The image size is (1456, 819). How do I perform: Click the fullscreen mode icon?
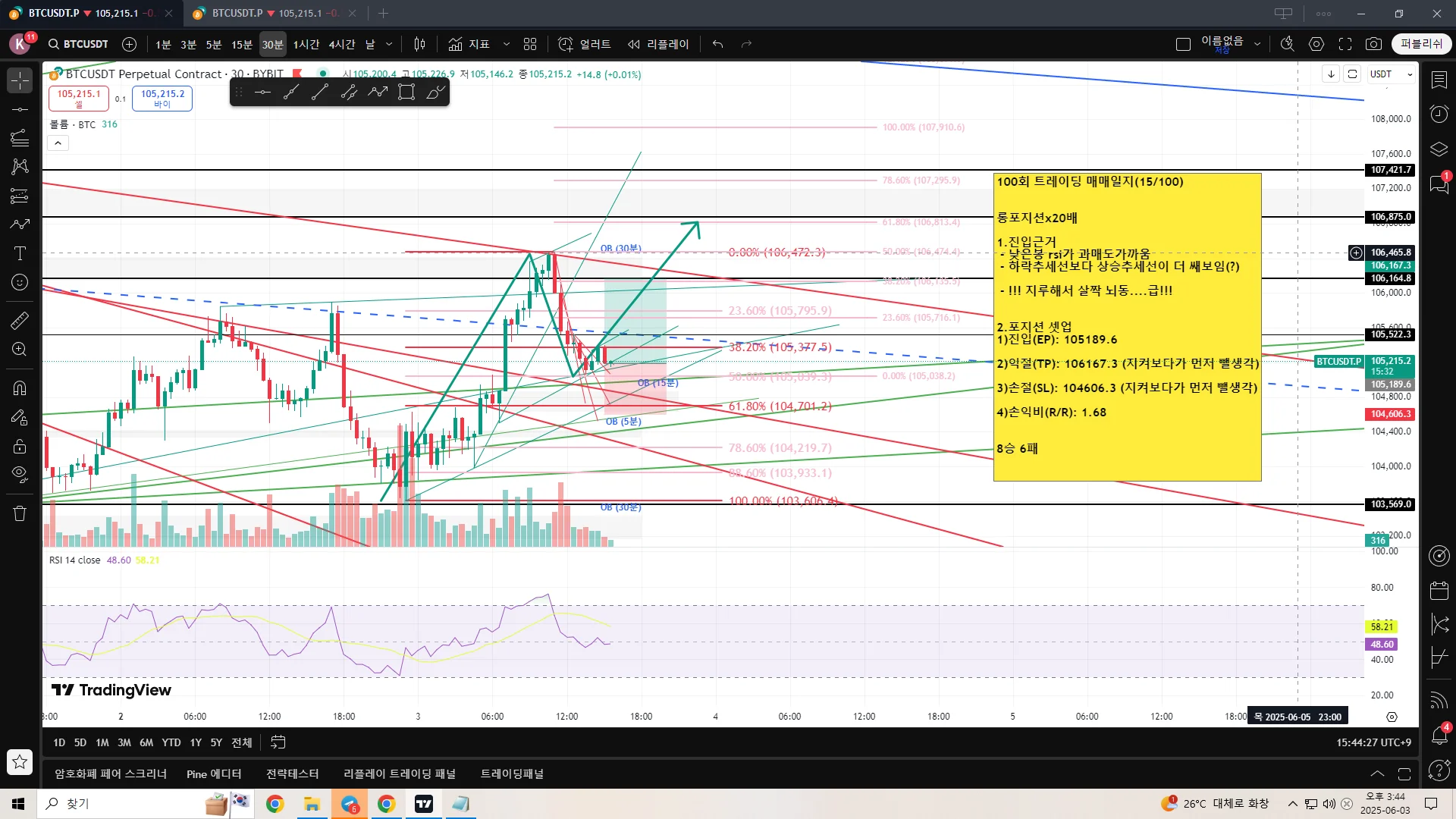1345,44
